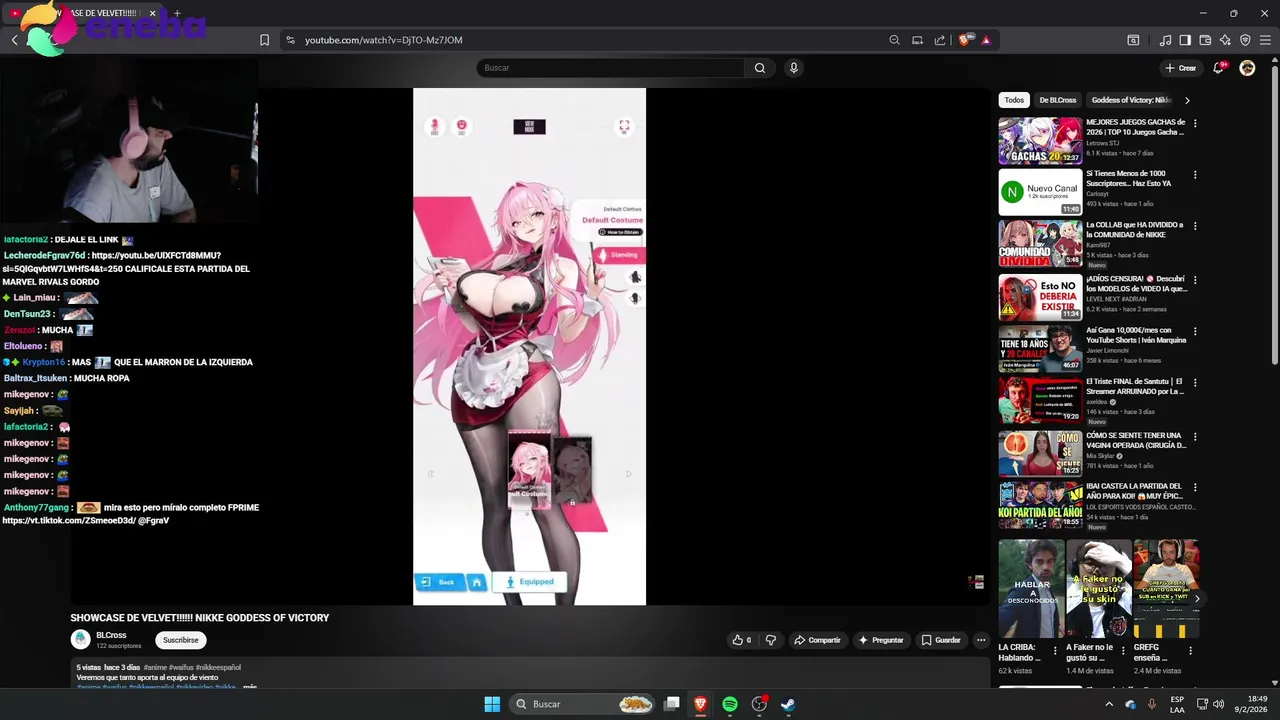Click the video player area

[529, 346]
